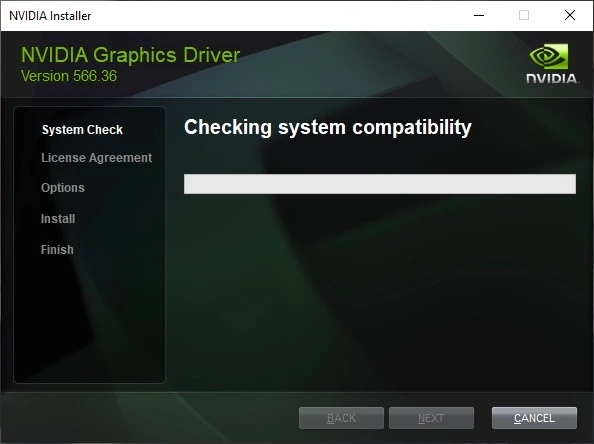Minimize the NVIDIA Installer window
The width and height of the screenshot is (594, 444).
click(x=479, y=16)
